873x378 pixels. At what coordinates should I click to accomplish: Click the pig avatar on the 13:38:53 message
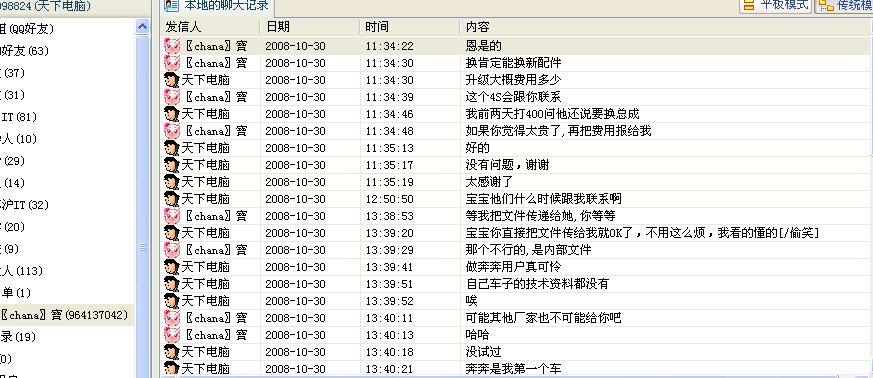pos(172,216)
